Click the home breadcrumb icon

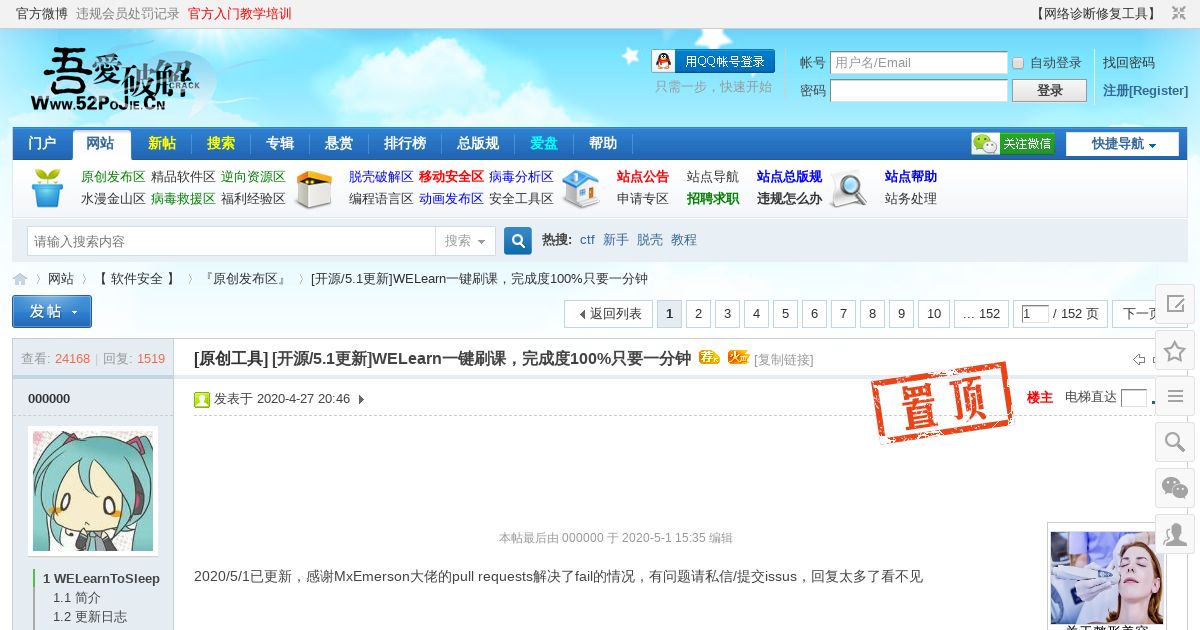pos(20,279)
